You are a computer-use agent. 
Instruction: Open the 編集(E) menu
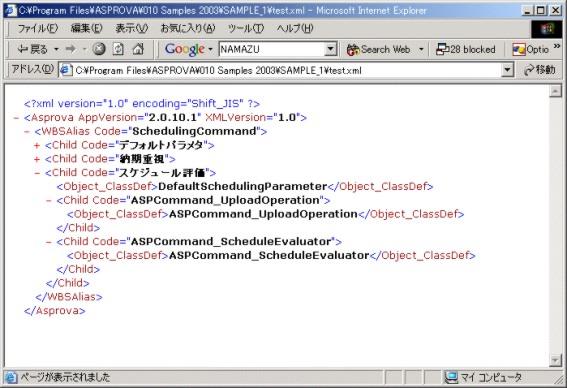[x=86, y=28]
